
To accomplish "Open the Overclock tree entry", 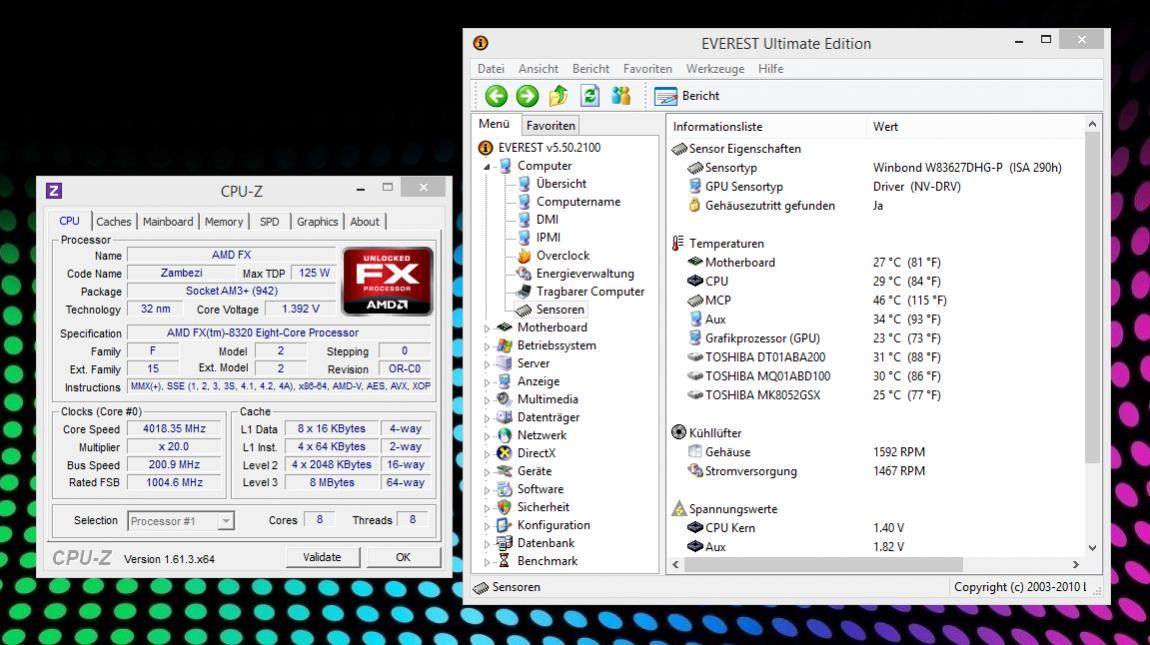I will click(x=563, y=255).
